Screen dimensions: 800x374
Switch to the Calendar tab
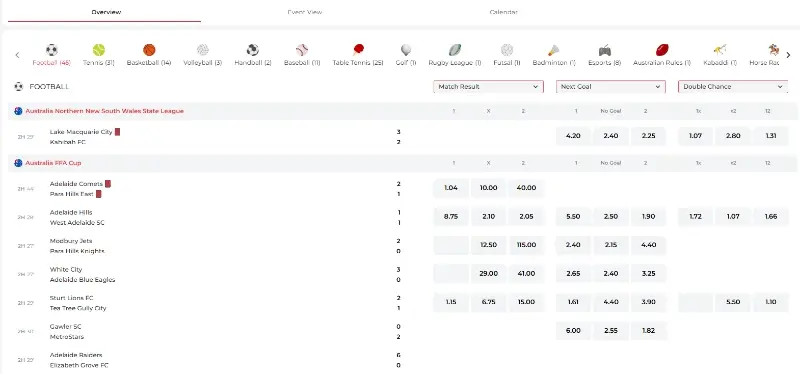(504, 12)
